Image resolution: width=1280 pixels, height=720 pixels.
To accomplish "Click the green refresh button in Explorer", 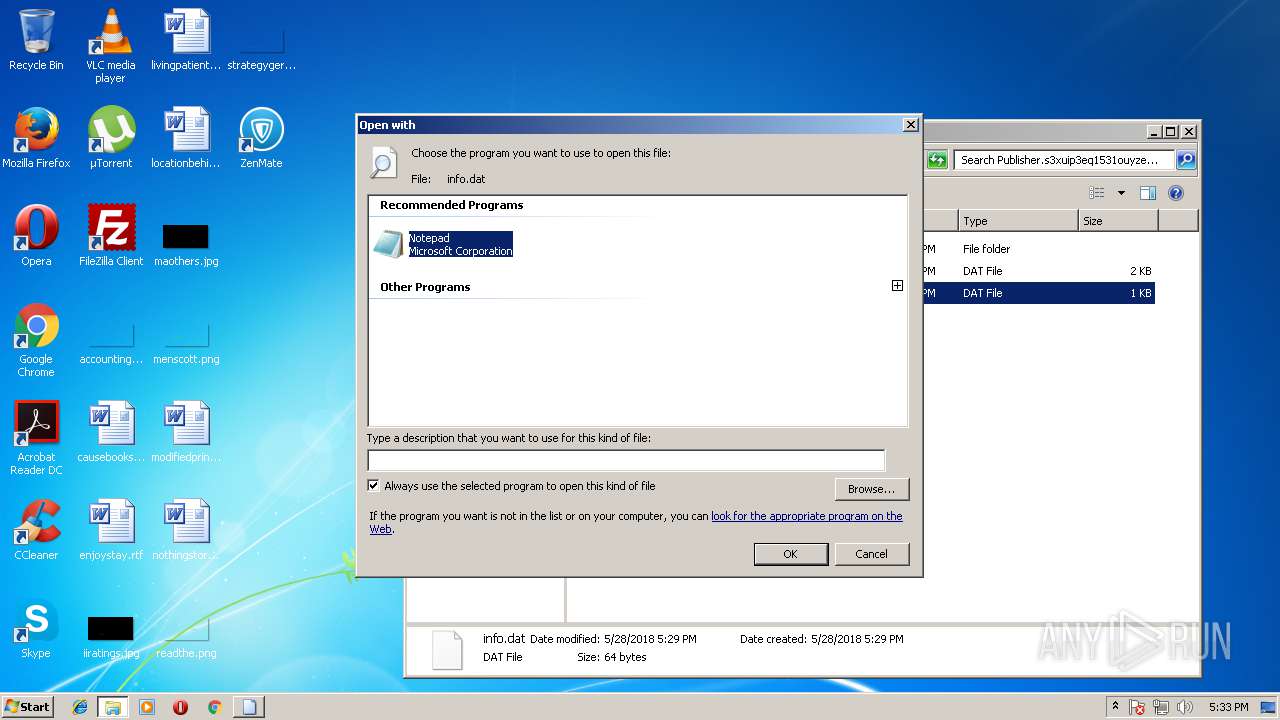I will (x=937, y=160).
